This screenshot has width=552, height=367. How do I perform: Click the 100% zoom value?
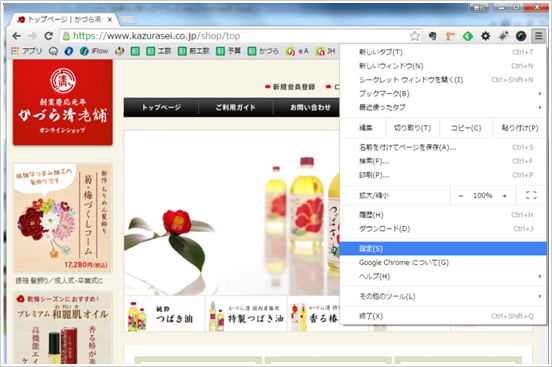point(483,195)
